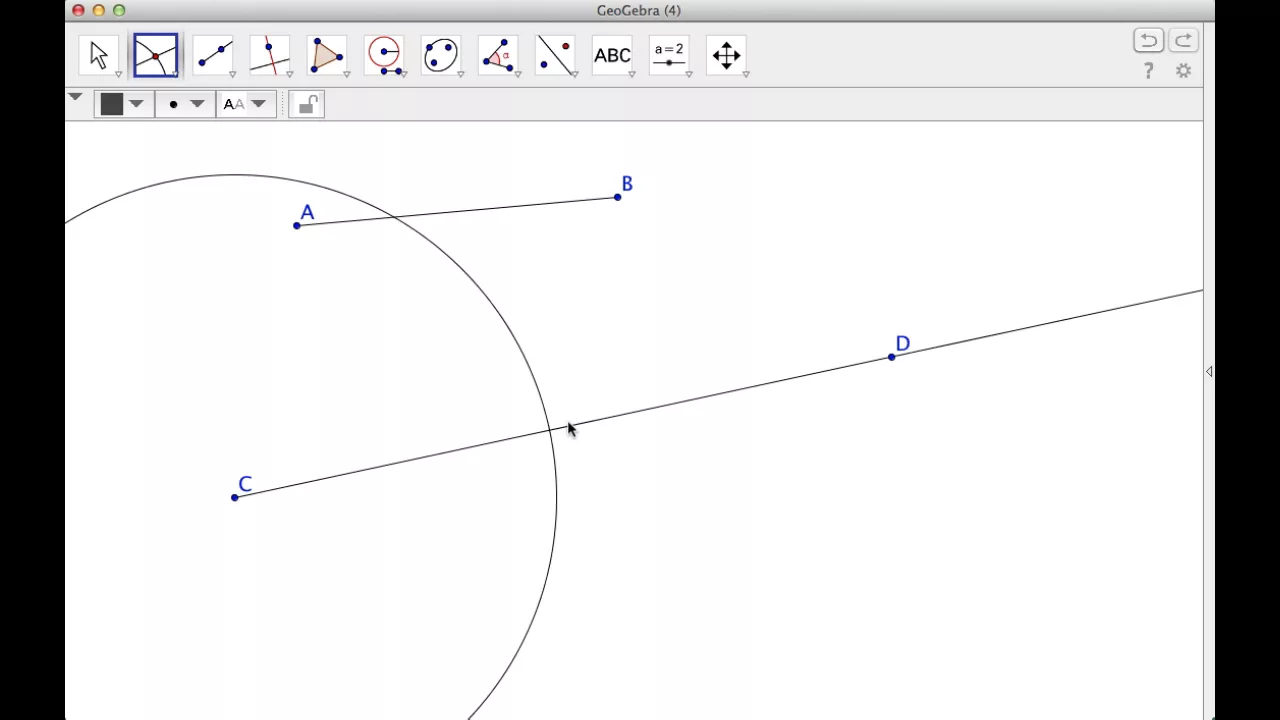Image resolution: width=1280 pixels, height=720 pixels.
Task: Expand the Ellipse tool submenu triangle
Action: pyautogui.click(x=460, y=74)
